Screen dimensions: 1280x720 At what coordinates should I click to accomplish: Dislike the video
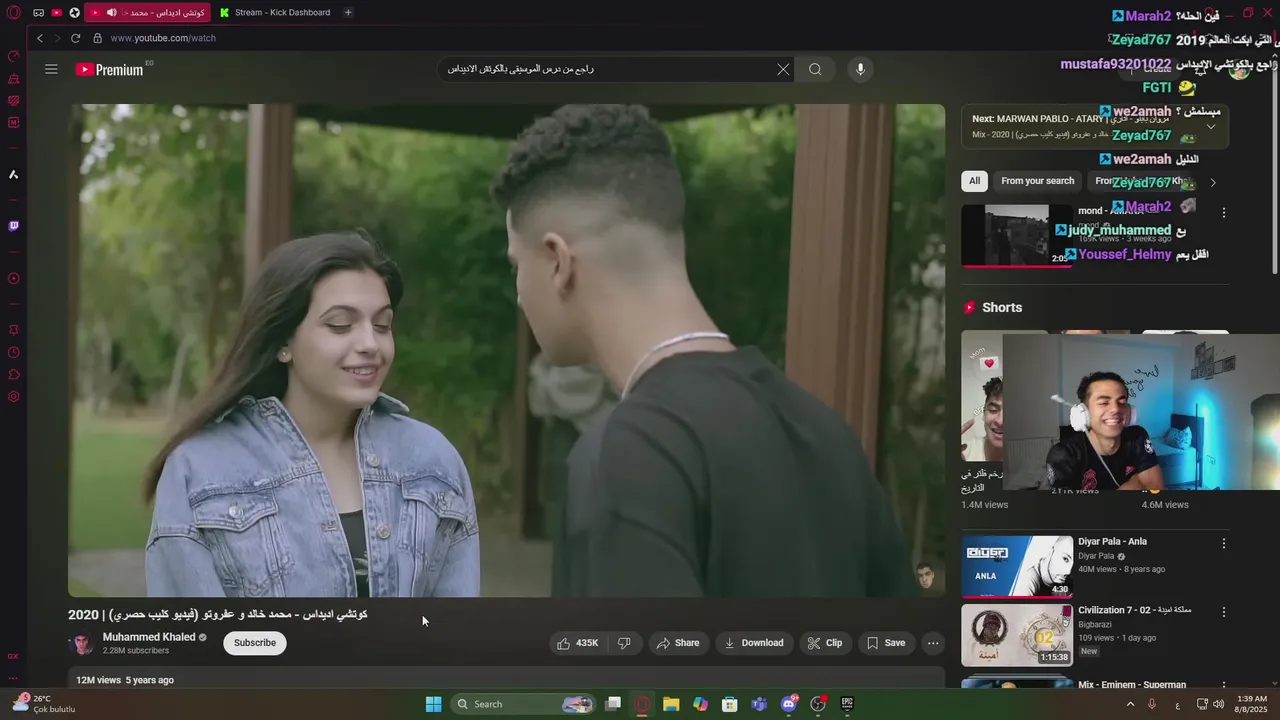click(624, 643)
